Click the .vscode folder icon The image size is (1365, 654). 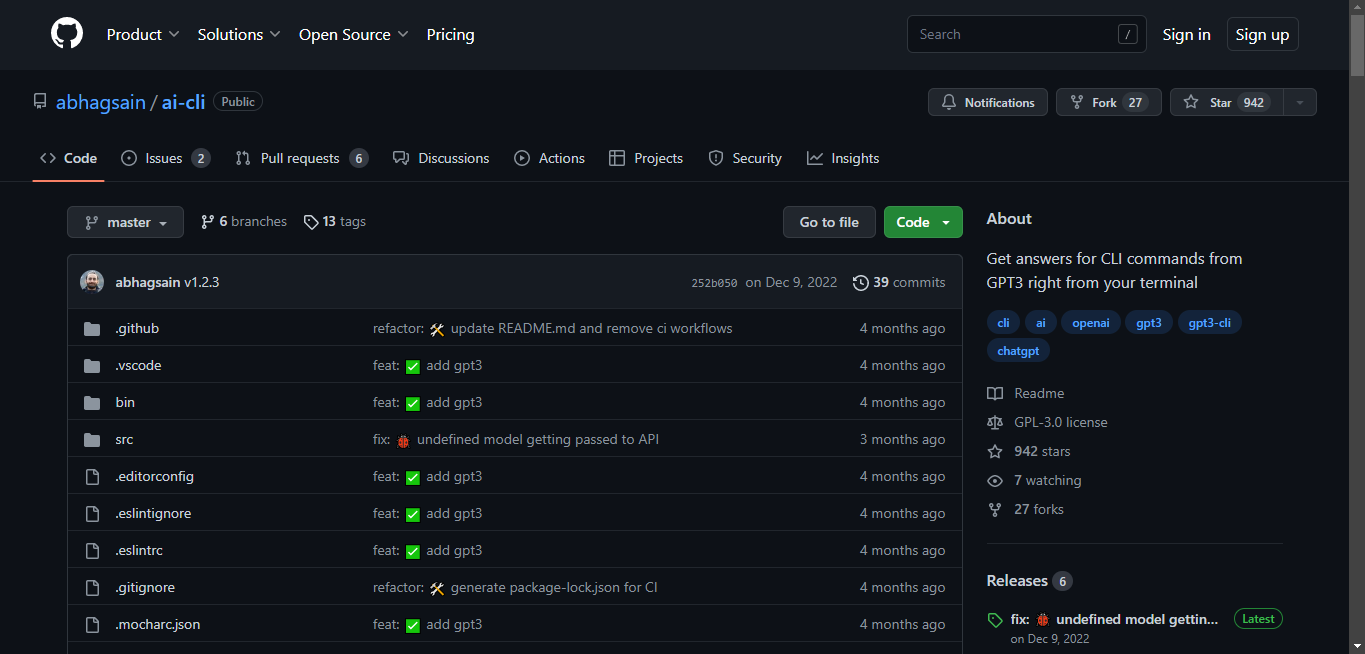pos(93,366)
